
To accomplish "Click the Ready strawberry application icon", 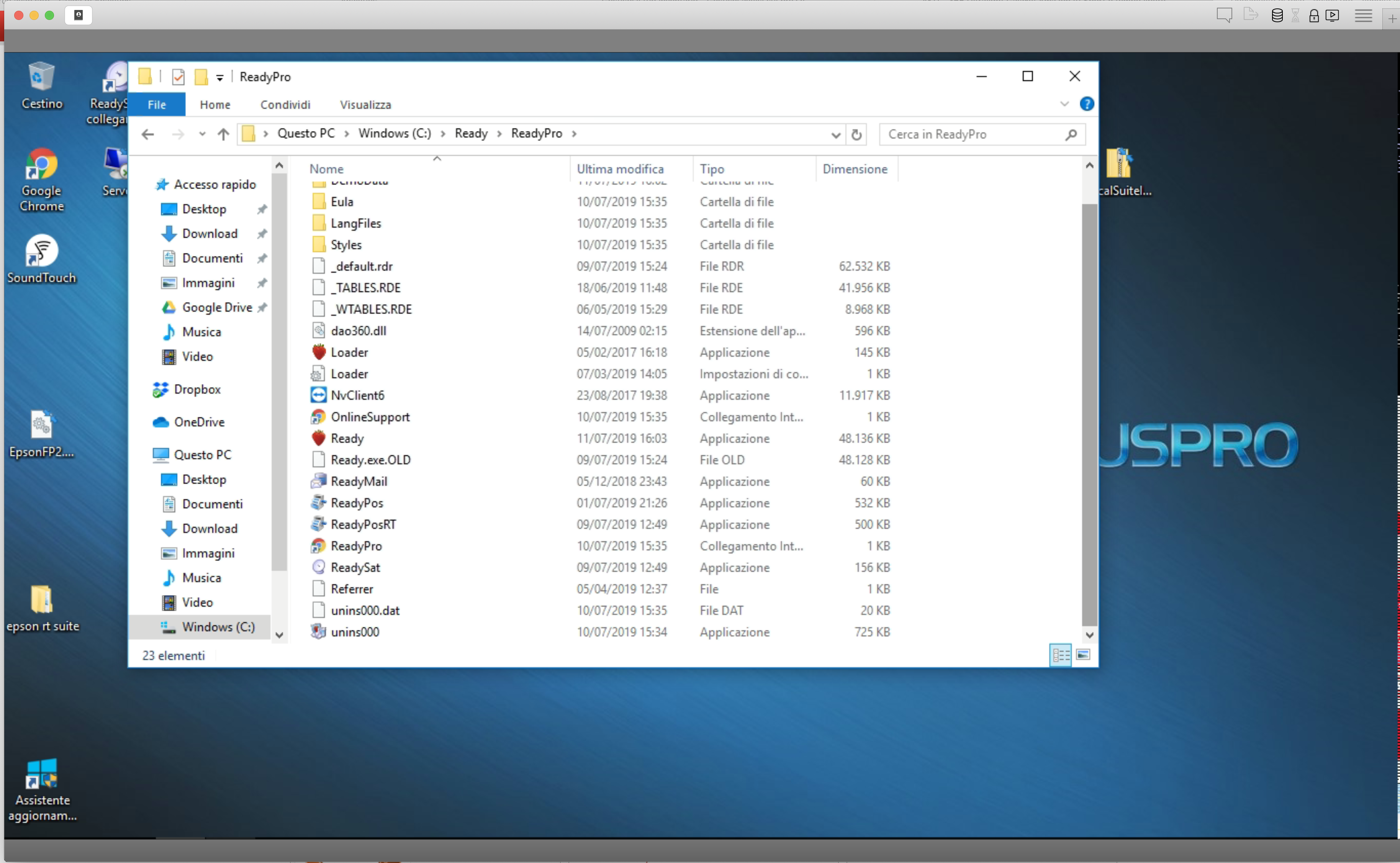I will [x=318, y=438].
